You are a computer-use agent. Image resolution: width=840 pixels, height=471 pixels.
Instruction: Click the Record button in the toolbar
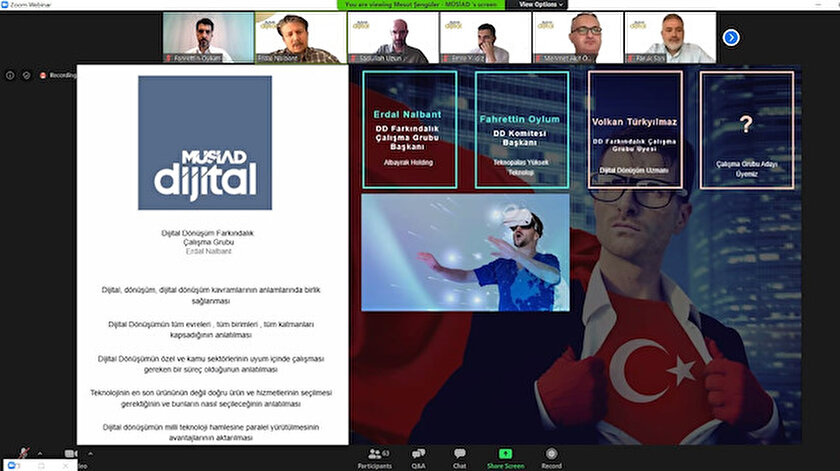click(551, 458)
